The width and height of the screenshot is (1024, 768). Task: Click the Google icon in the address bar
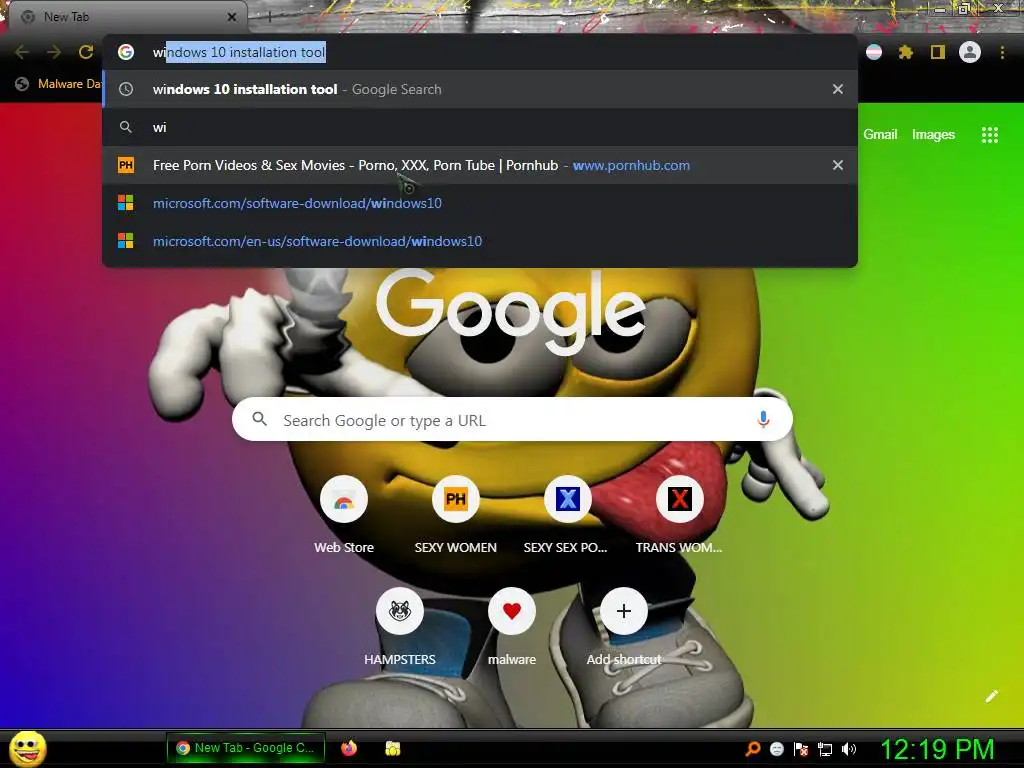point(126,52)
